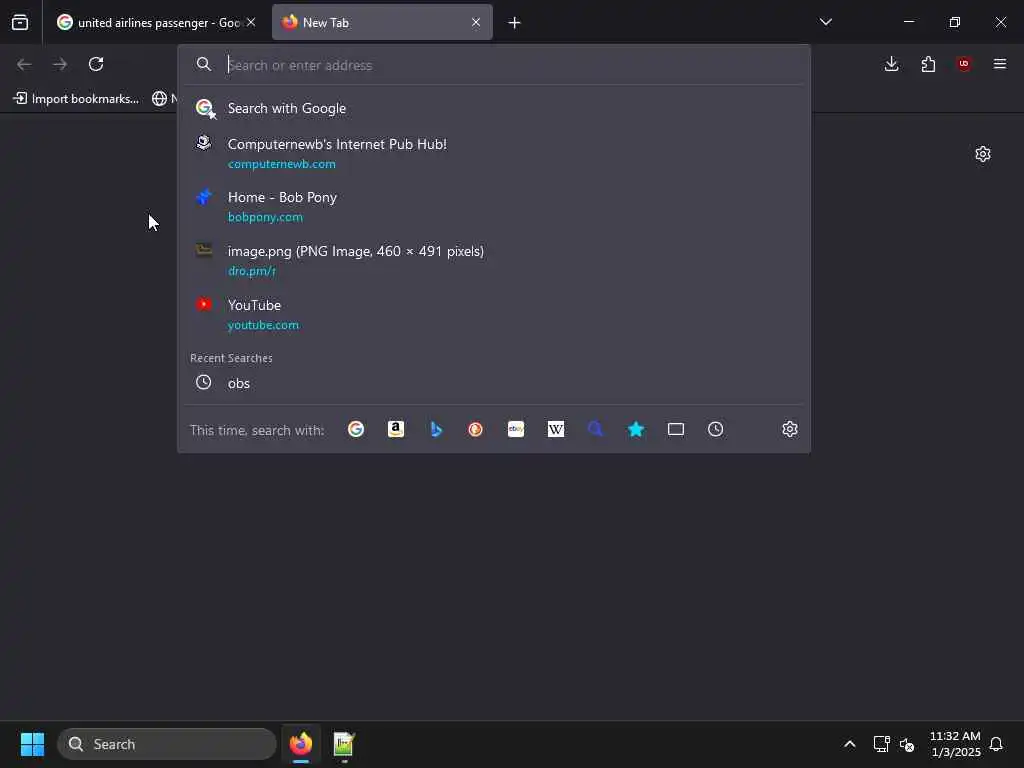
Task: Click the youtube.com URL text
Action: [263, 325]
